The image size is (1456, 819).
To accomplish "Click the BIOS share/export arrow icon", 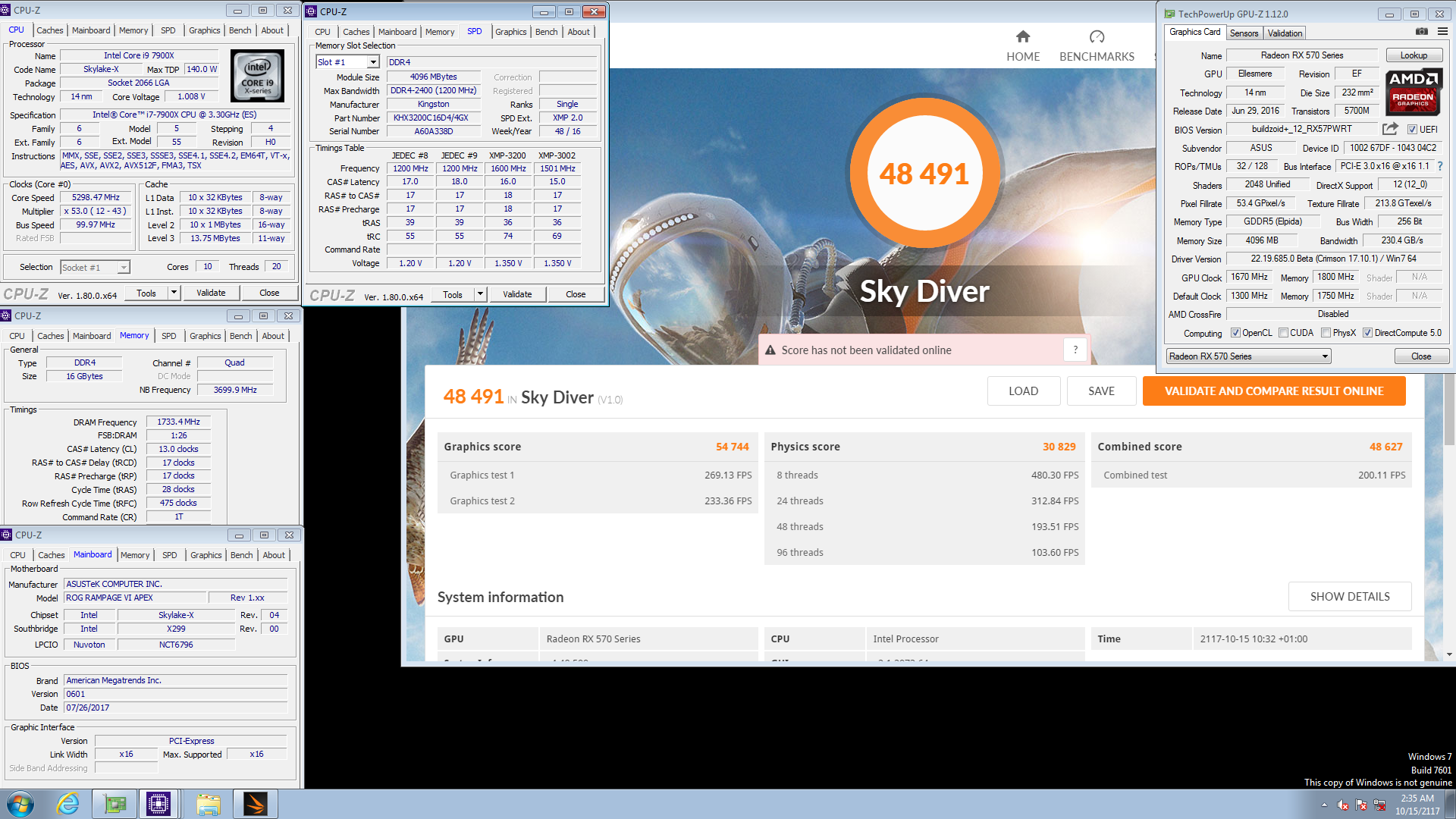I will tap(1390, 129).
